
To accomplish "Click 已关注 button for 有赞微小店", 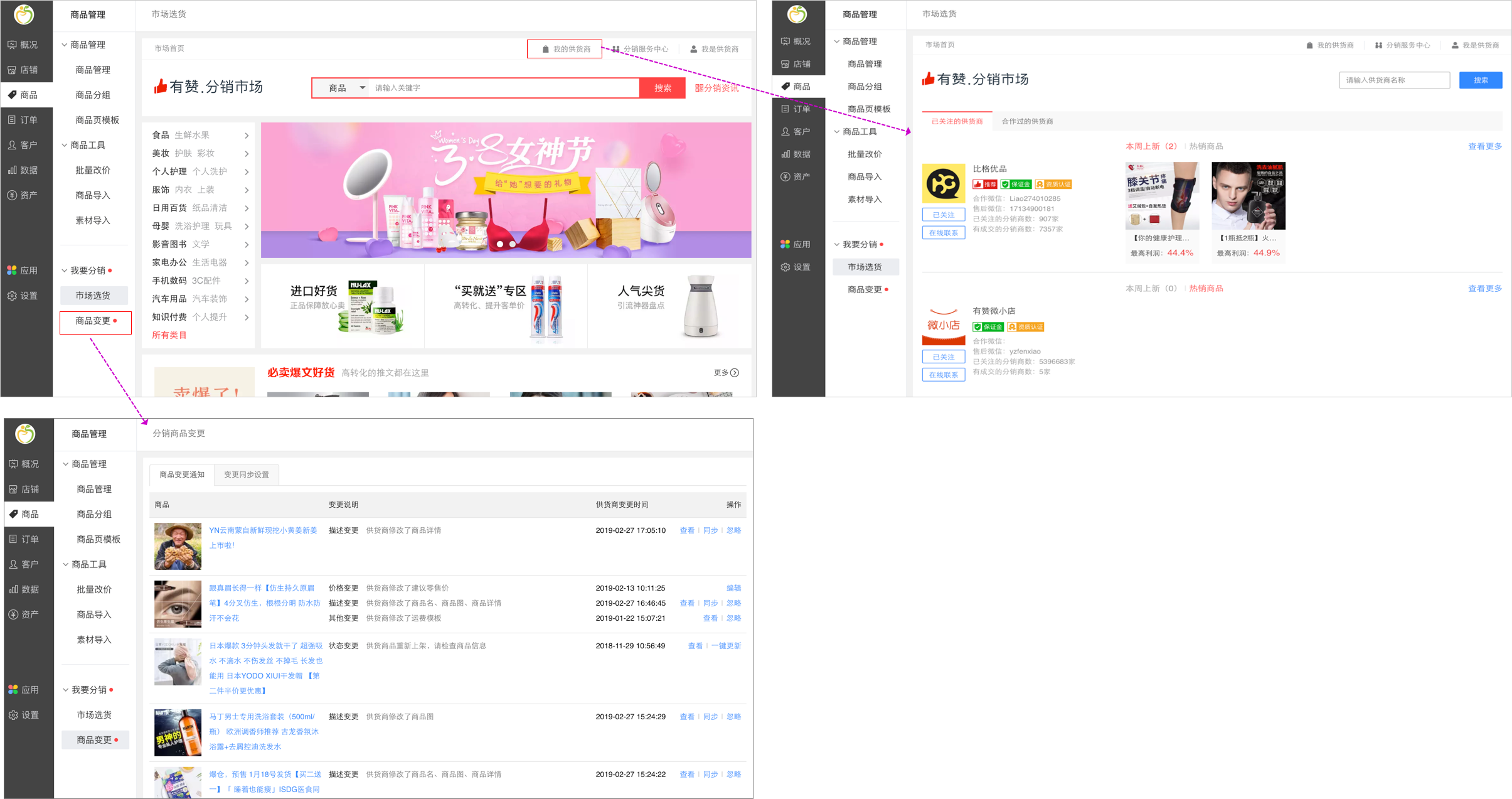I will tap(944, 357).
